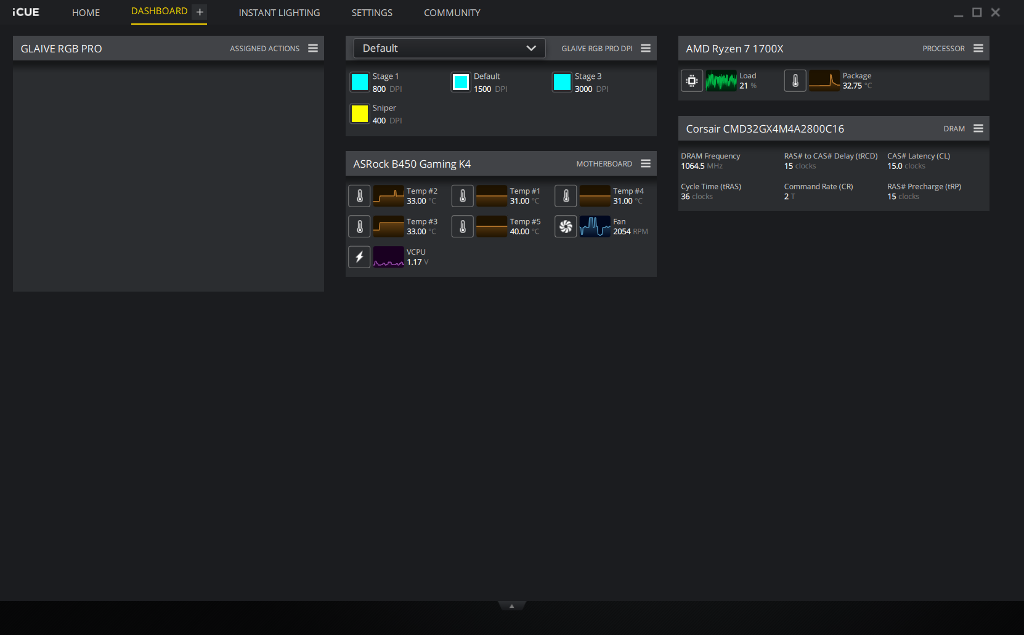1024x635 pixels.
Task: Click the Temp #5 thermometer icon
Action: pyautogui.click(x=462, y=227)
